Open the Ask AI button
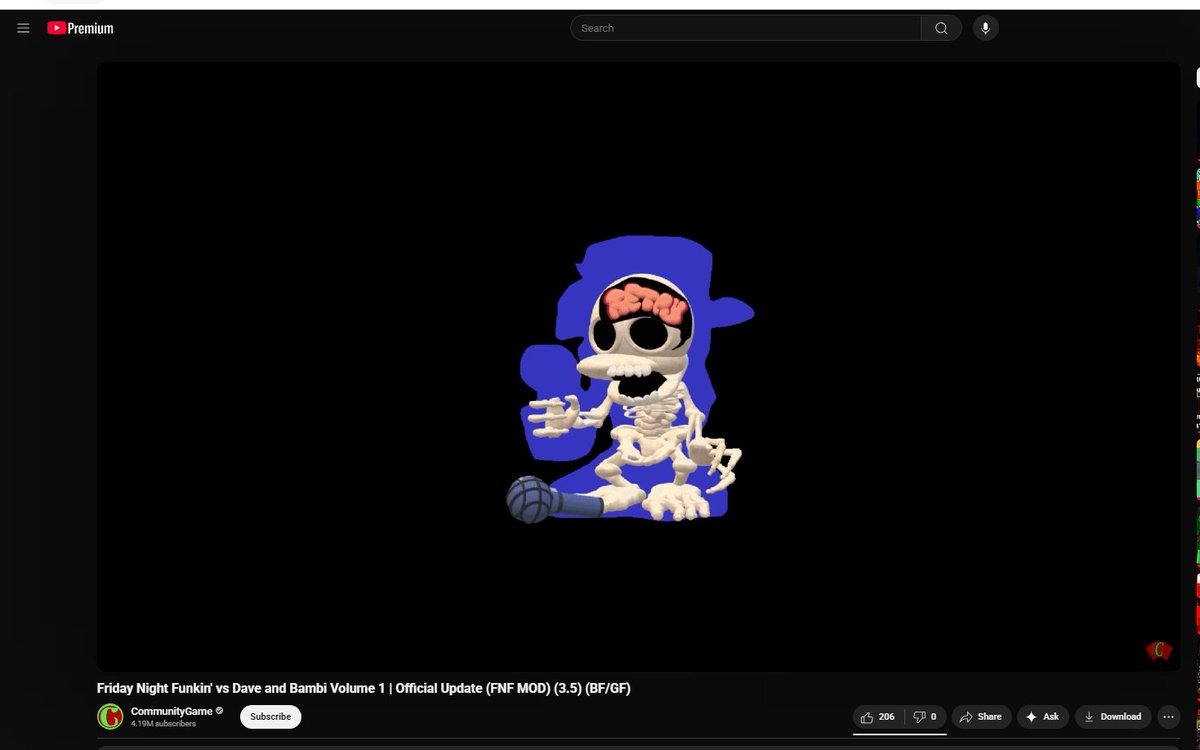 coord(1043,717)
